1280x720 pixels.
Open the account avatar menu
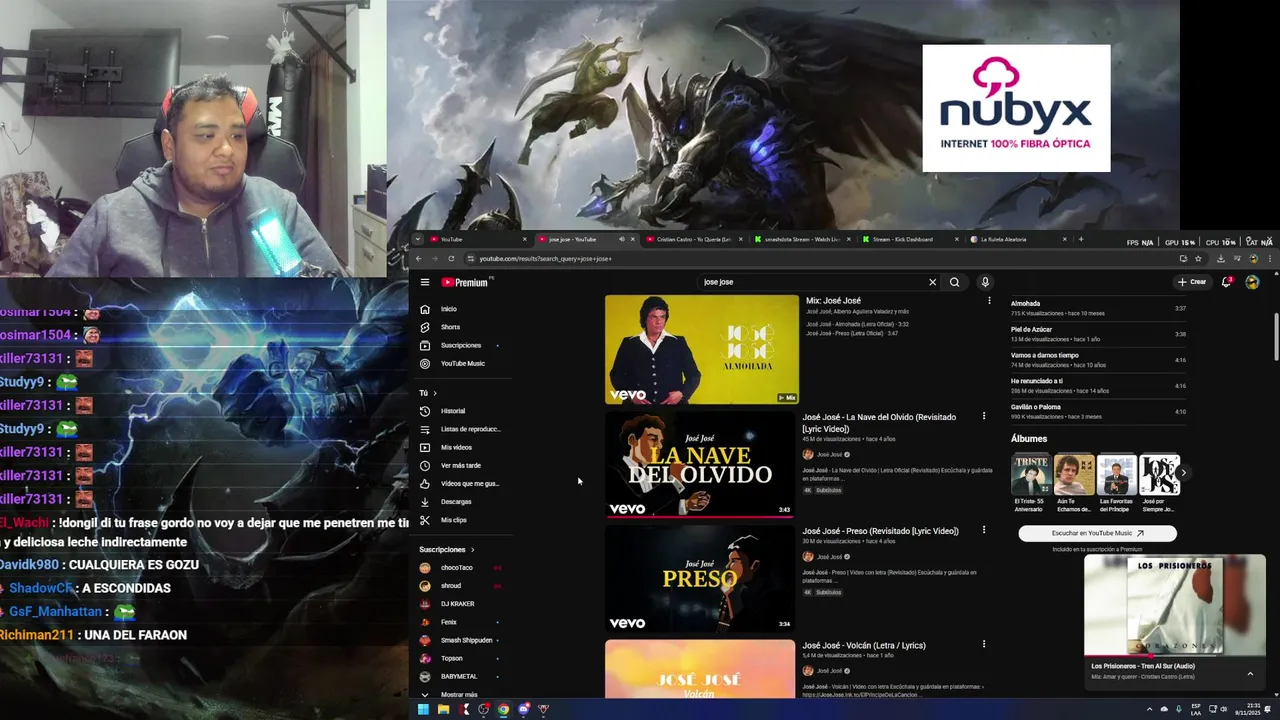coord(1252,282)
